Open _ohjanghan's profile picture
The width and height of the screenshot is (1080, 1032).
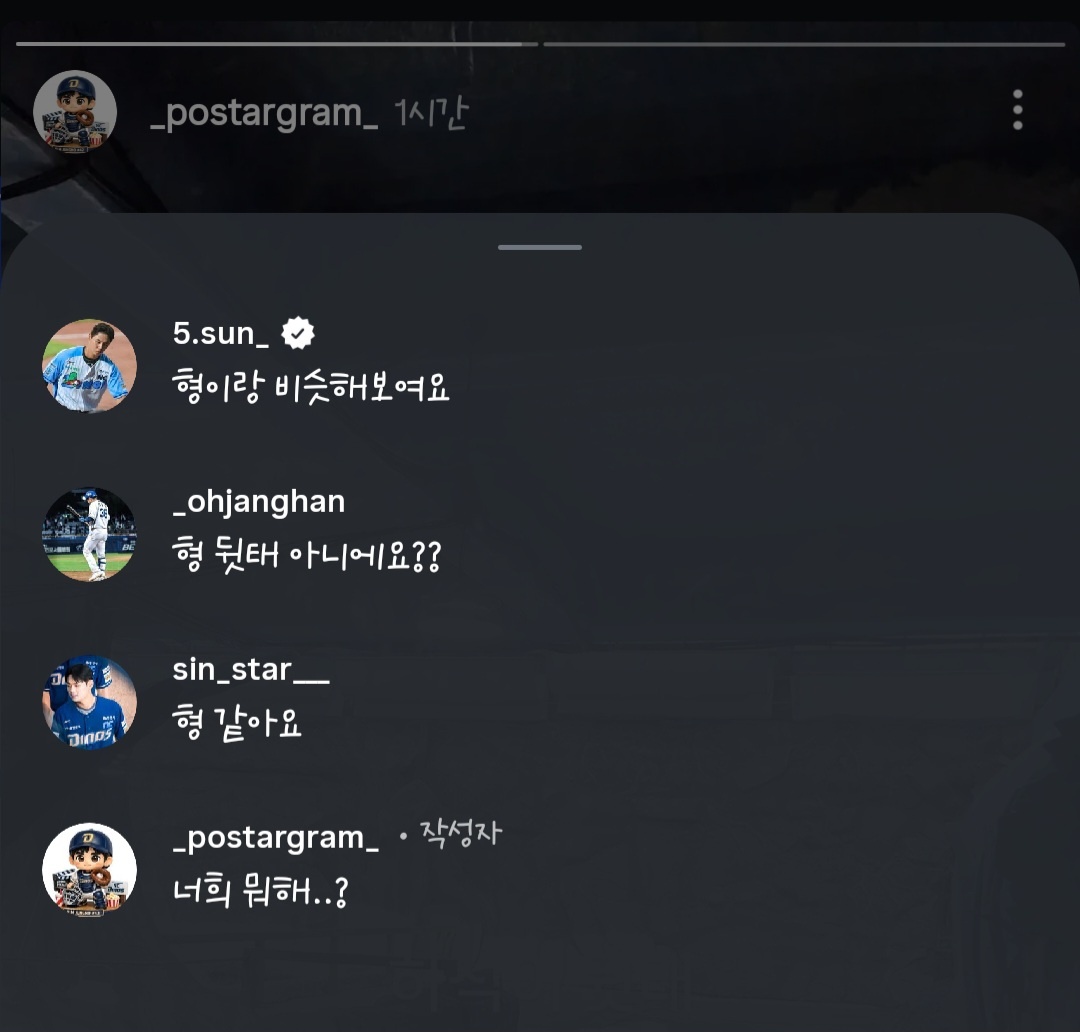[x=89, y=534]
